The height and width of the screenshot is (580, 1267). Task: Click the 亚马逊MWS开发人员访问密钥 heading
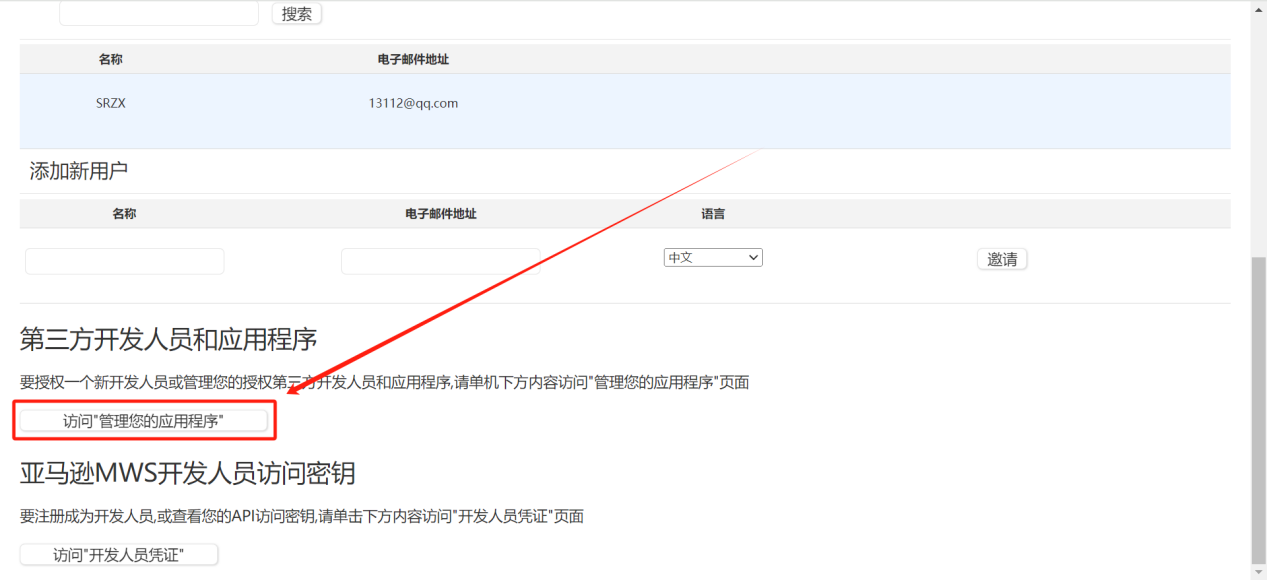[x=187, y=472]
